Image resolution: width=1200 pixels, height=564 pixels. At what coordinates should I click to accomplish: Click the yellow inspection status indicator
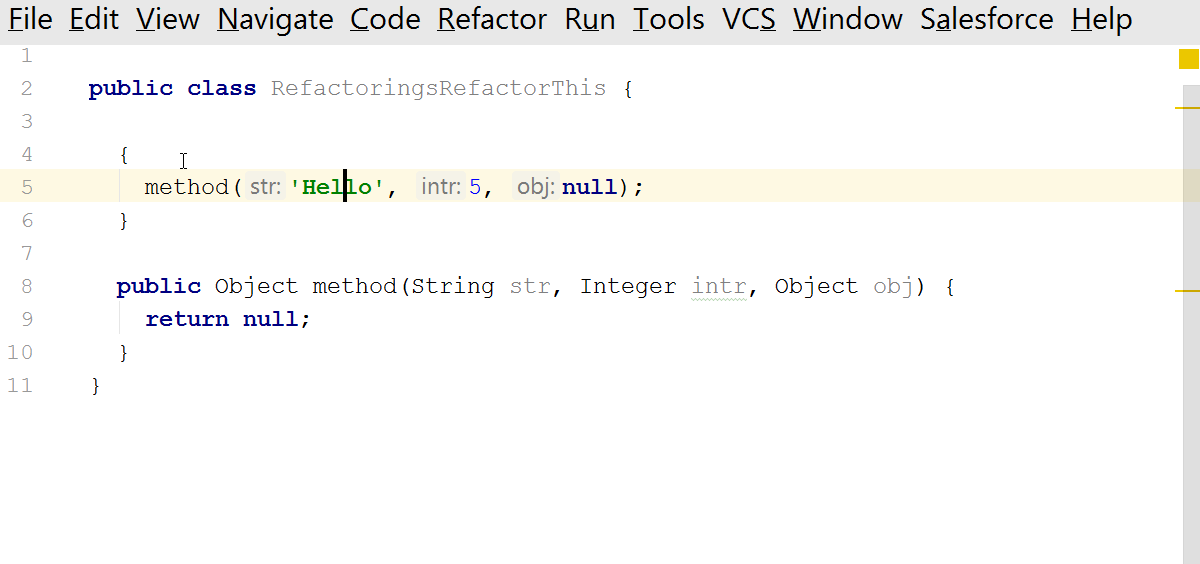pos(1188,60)
